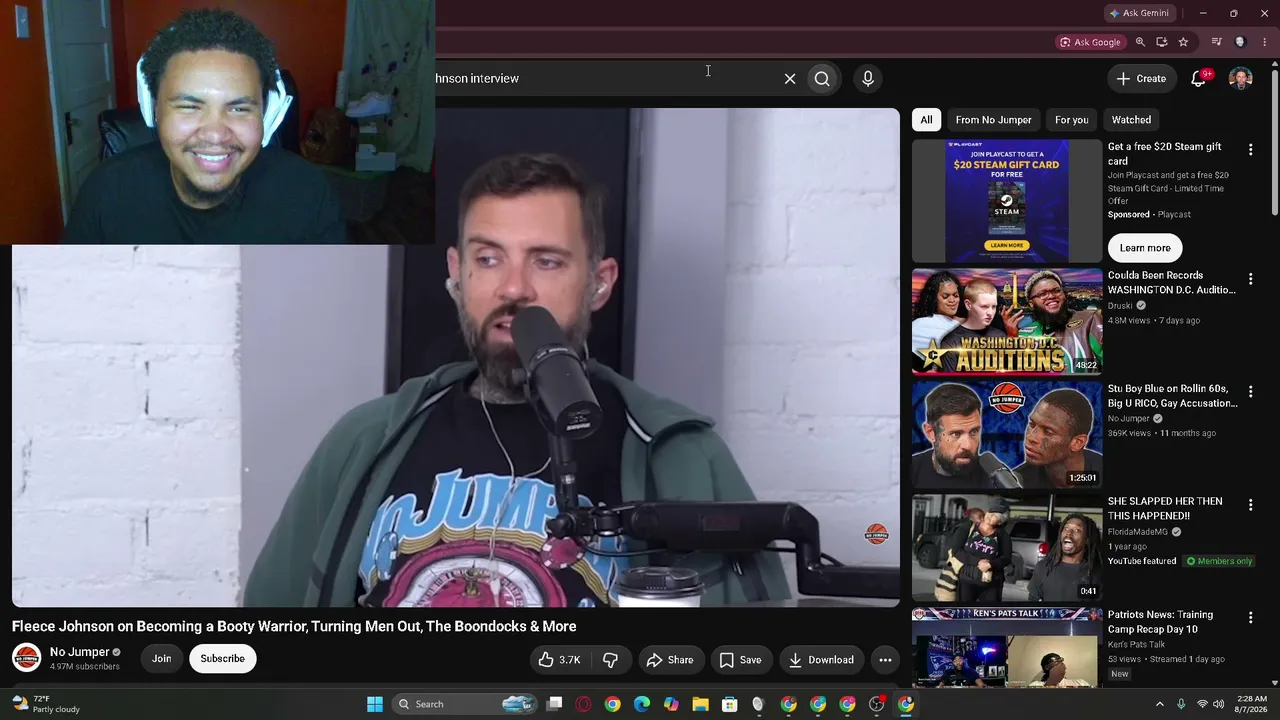1280x720 pixels.
Task: Click the Ken's Pats Talk channel name
Action: pyautogui.click(x=1137, y=645)
